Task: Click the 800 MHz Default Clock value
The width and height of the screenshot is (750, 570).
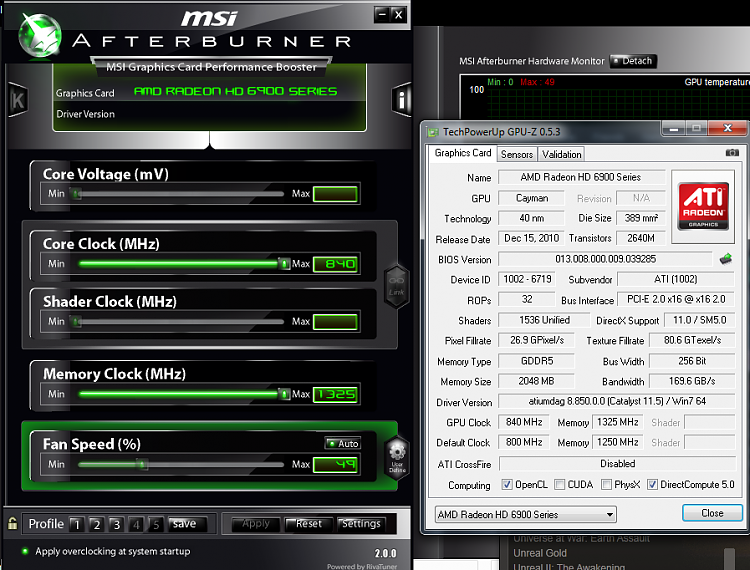Action: [524, 442]
